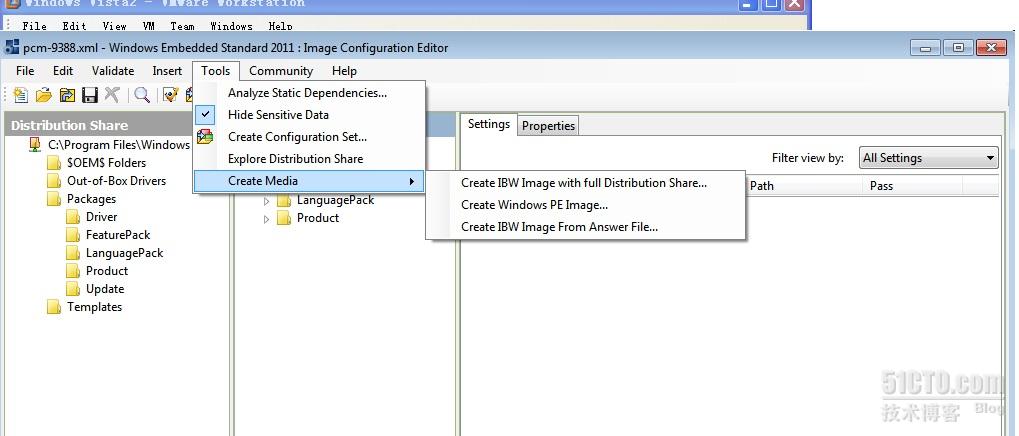
Task: Open the Validate menu
Action: 112,71
